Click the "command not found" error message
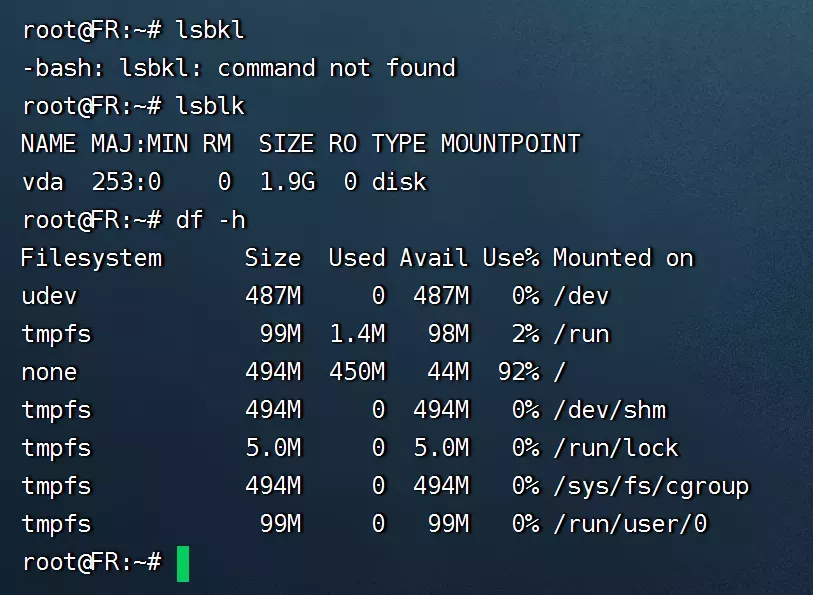The height and width of the screenshot is (595, 813). point(336,68)
